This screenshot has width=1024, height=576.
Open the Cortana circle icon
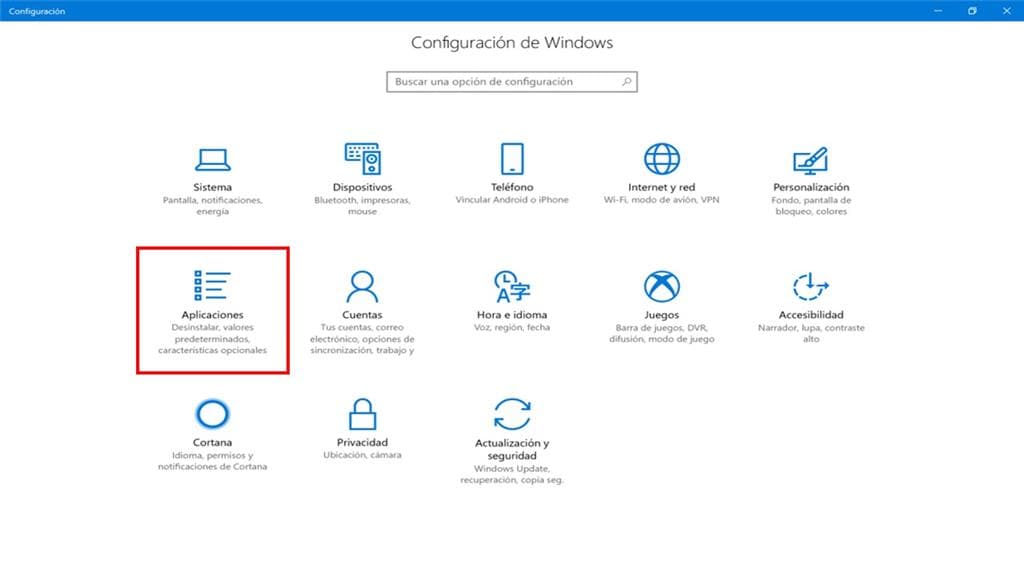coord(212,413)
